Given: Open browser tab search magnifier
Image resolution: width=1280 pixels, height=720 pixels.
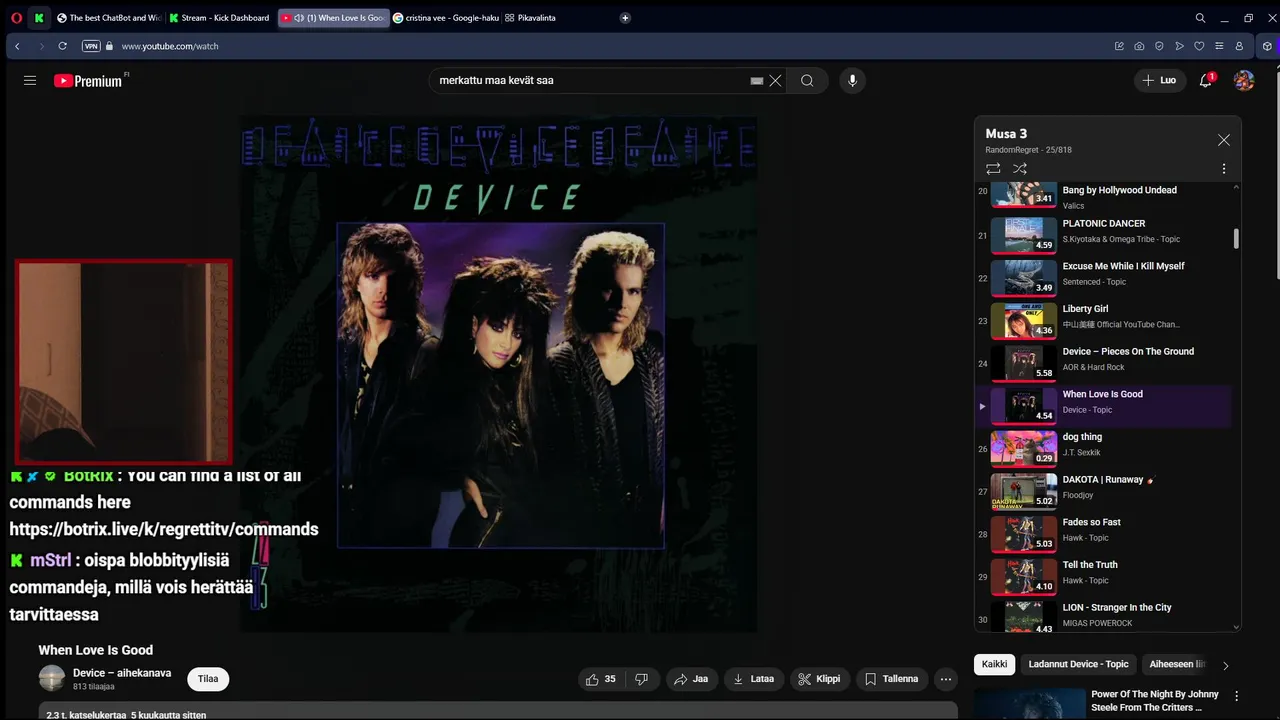Looking at the screenshot, I should [1200, 18].
